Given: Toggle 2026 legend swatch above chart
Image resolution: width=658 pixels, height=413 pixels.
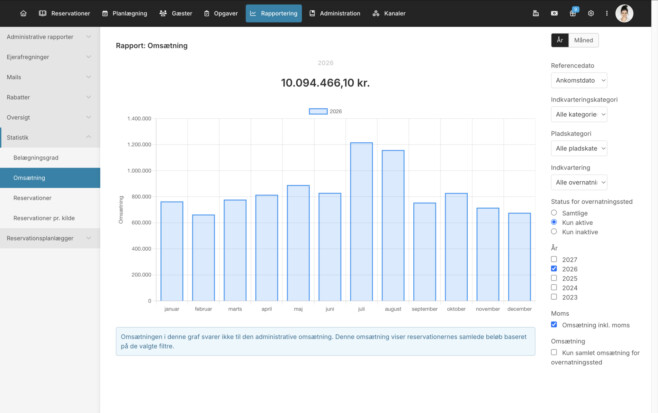Looking at the screenshot, I should (318, 111).
